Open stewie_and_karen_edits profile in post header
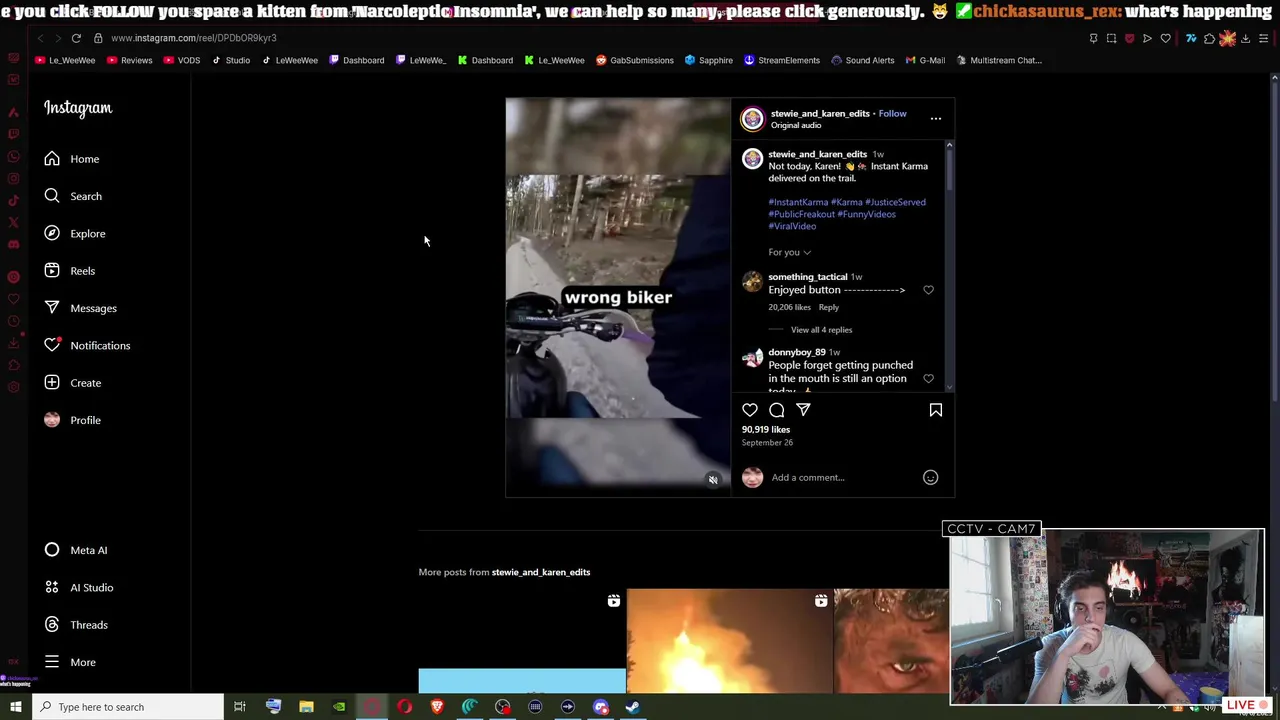 (820, 114)
